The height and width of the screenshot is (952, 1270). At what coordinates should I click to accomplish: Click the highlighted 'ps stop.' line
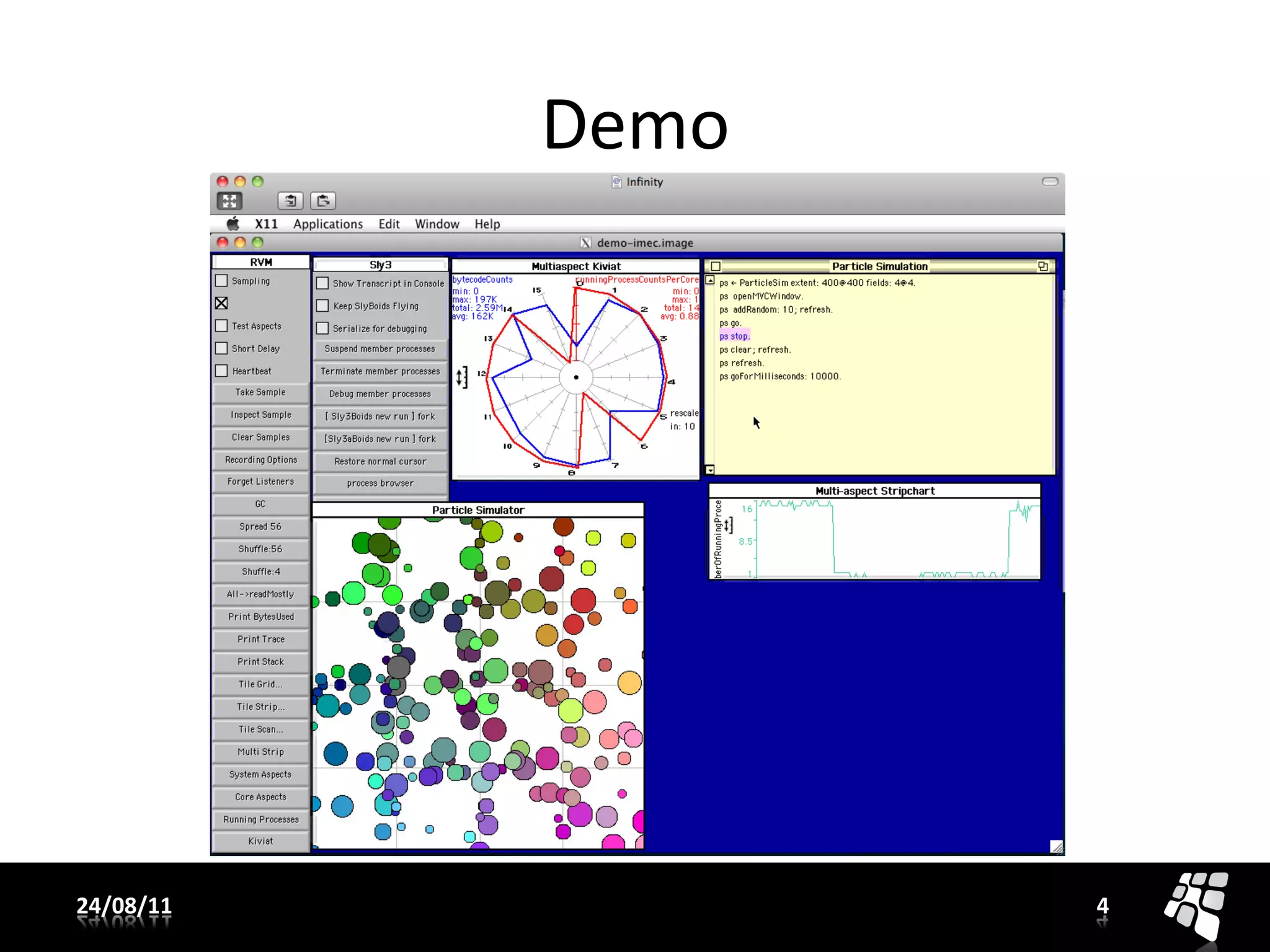(x=735, y=336)
